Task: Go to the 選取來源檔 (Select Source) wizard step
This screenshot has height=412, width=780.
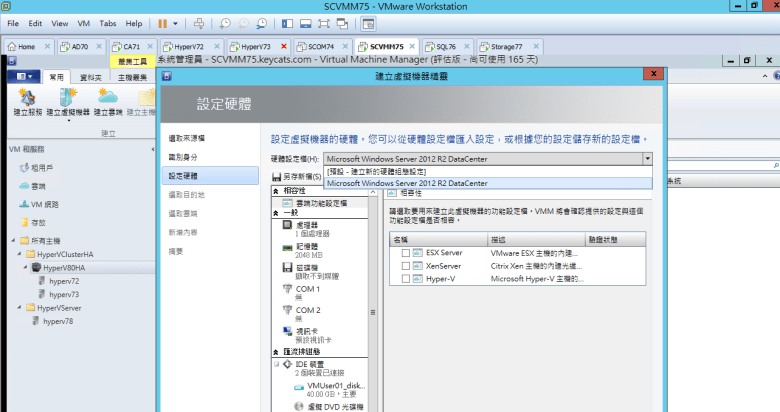Action: coord(187,137)
